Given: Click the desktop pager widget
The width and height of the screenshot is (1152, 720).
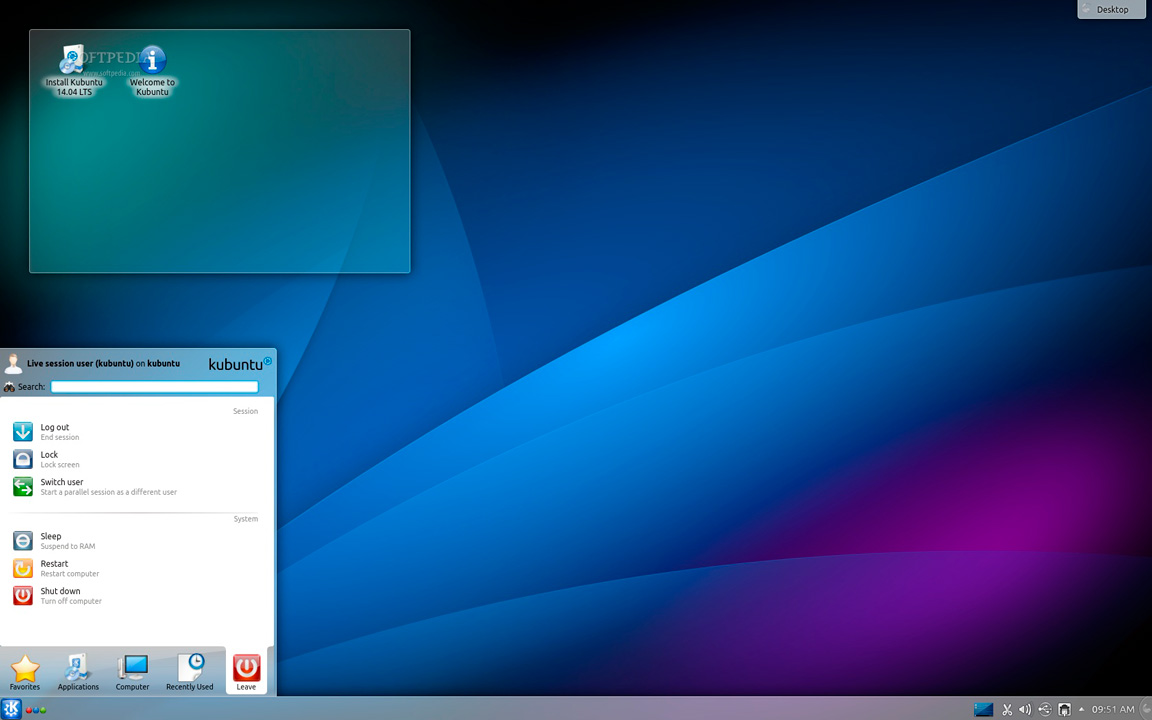Looking at the screenshot, I should coord(983,710).
